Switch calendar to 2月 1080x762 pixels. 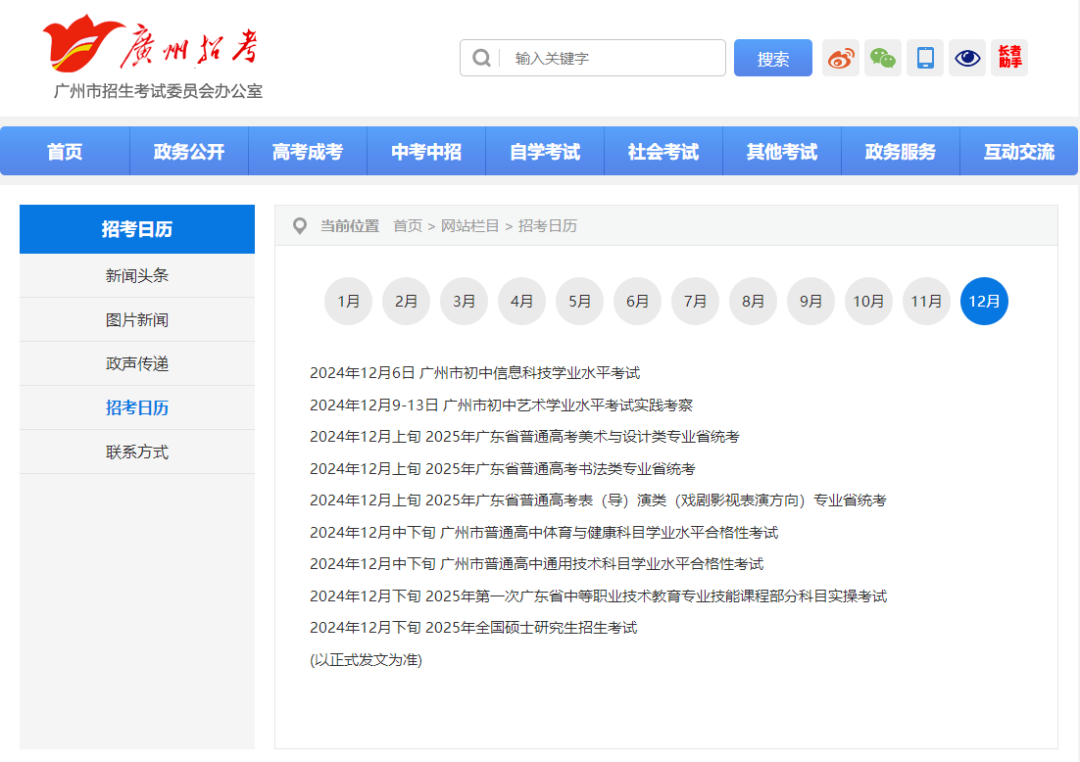pos(406,301)
